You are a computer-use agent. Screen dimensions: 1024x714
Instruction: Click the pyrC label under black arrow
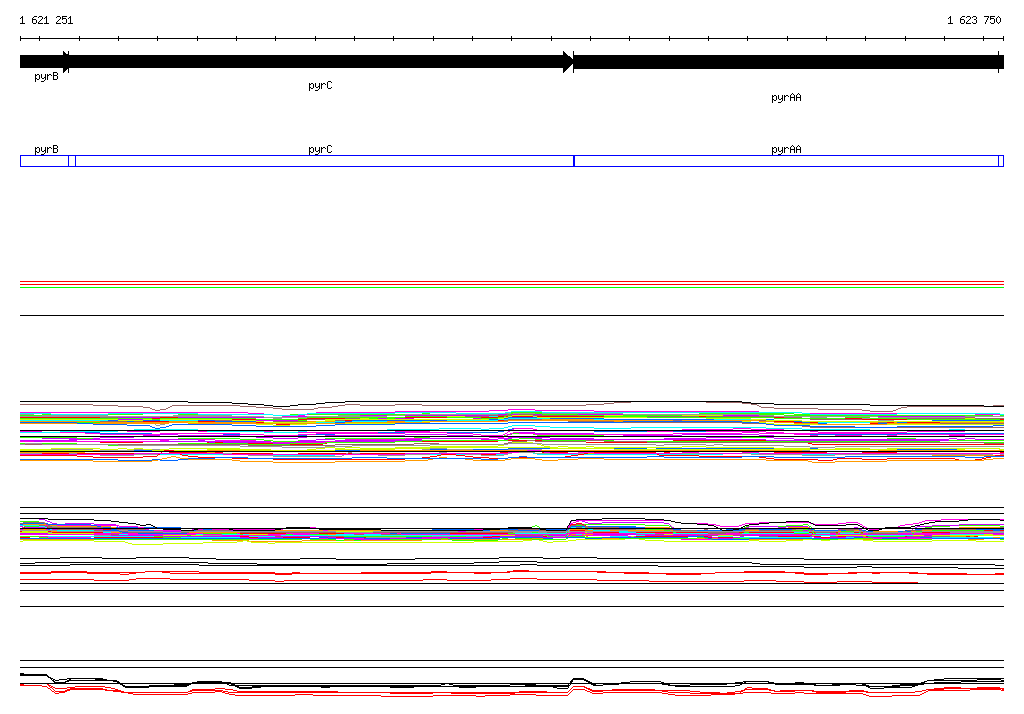point(320,86)
